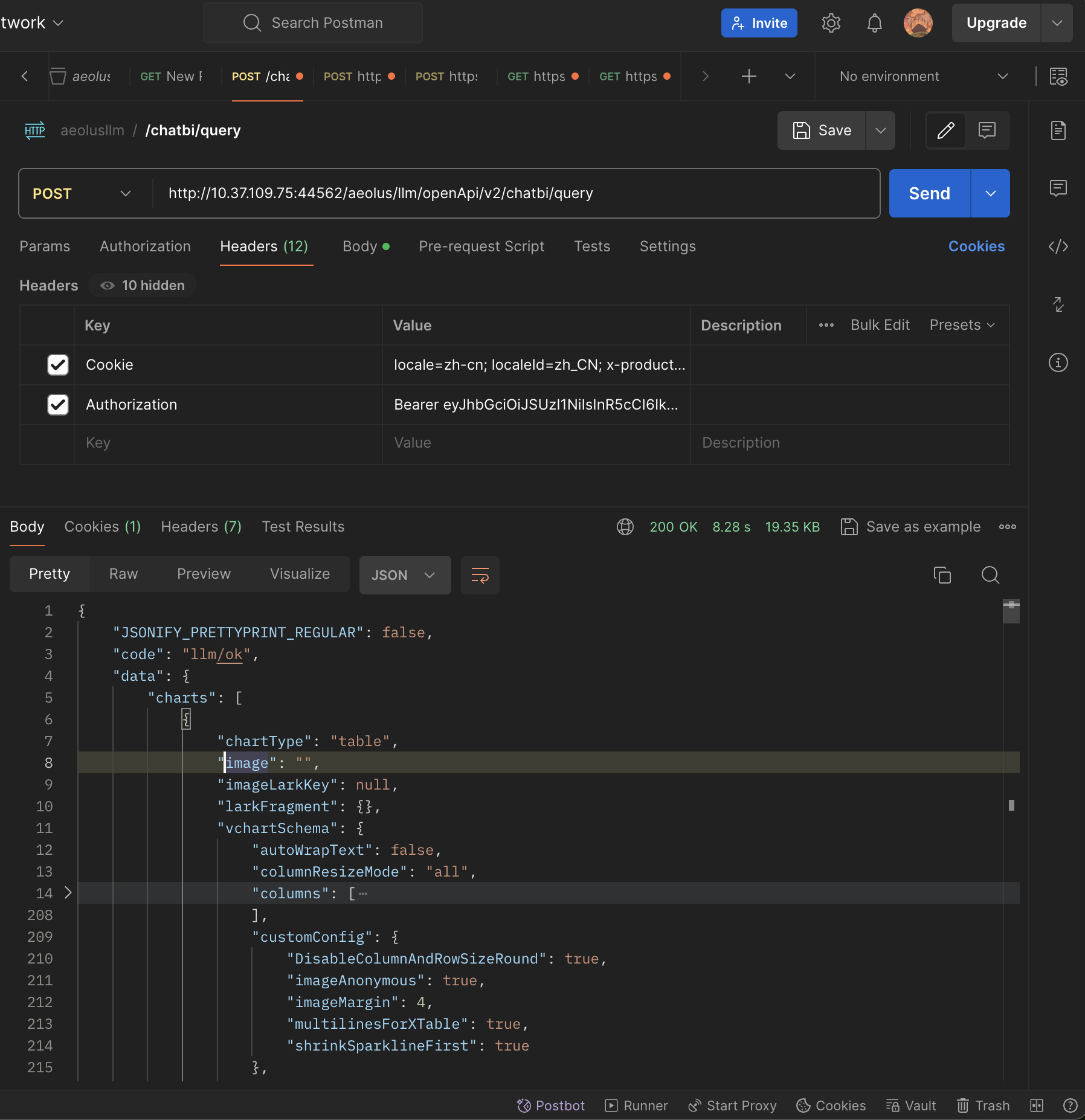Uncheck the Cookie header checkbox
The height and width of the screenshot is (1120, 1085).
[x=58, y=365]
